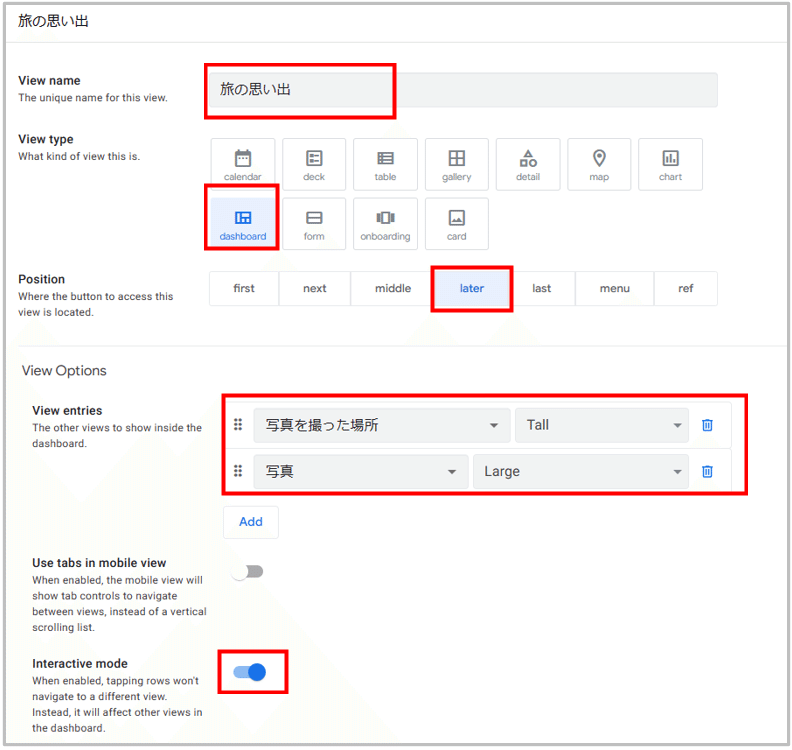792x750 pixels.
Task: Grab the drag handle of 写真を撮った場所 entry
Action: (x=238, y=425)
